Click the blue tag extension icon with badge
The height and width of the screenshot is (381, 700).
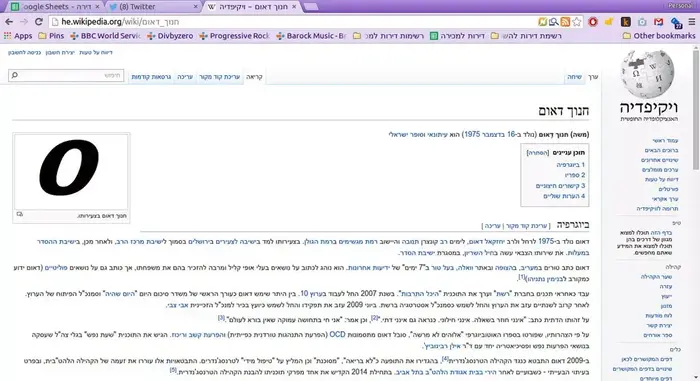[676, 22]
